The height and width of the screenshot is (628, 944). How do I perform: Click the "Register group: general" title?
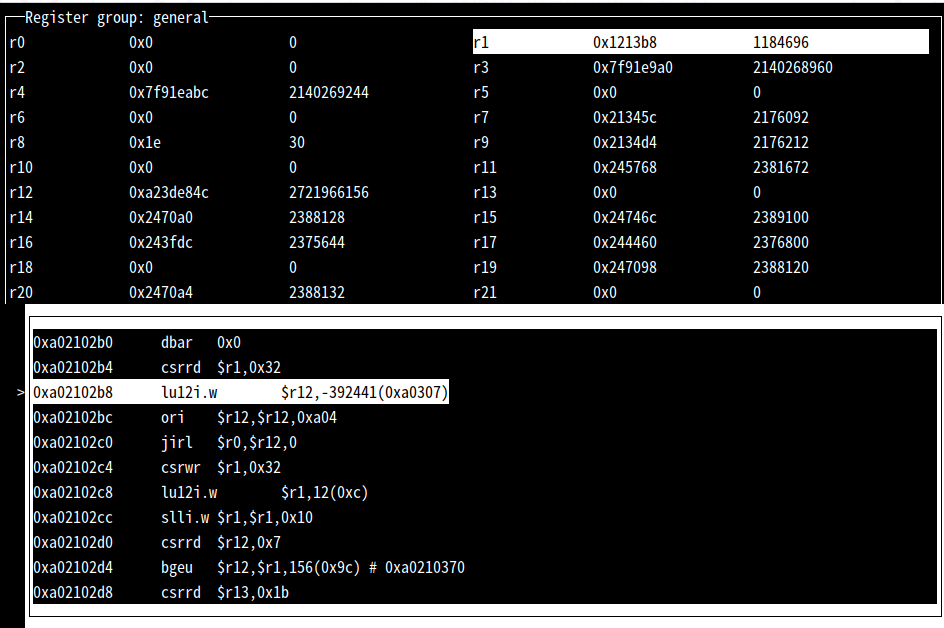pos(117,17)
